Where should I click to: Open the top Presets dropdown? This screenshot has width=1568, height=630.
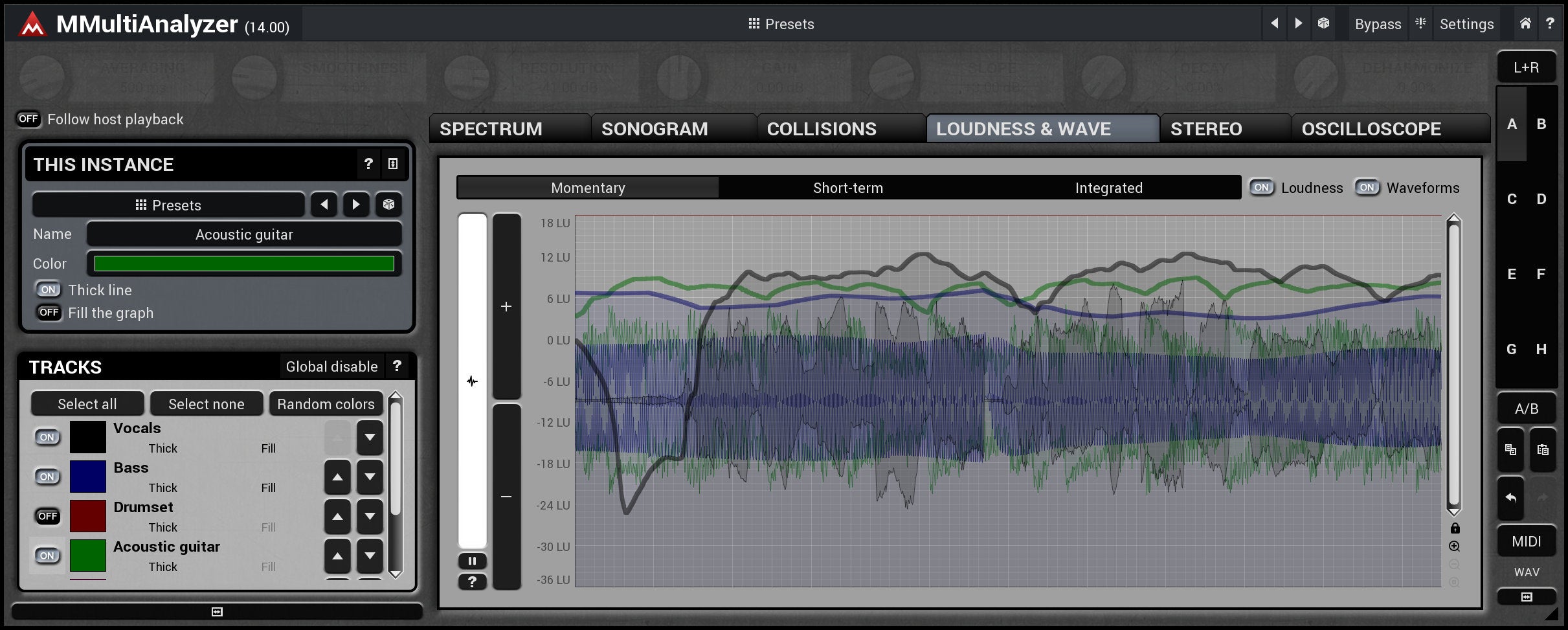point(781,24)
